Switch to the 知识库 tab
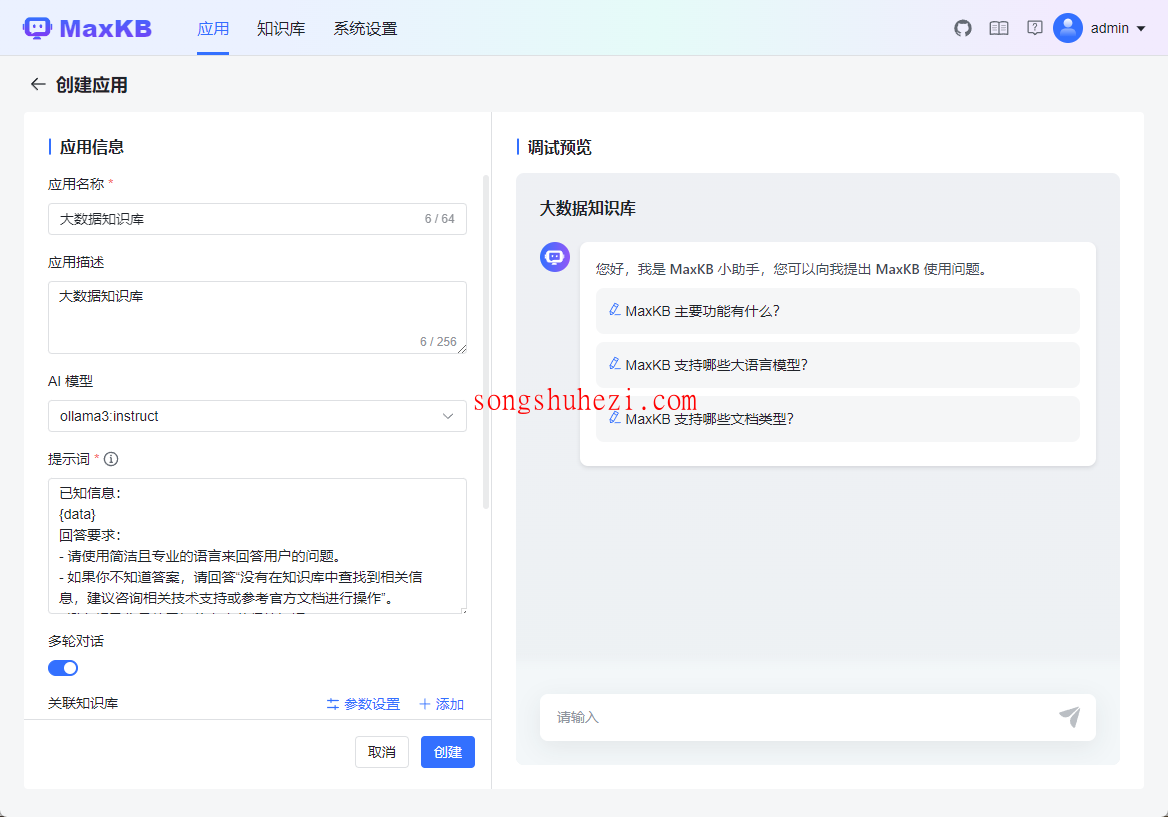The image size is (1168, 817). [x=281, y=28]
